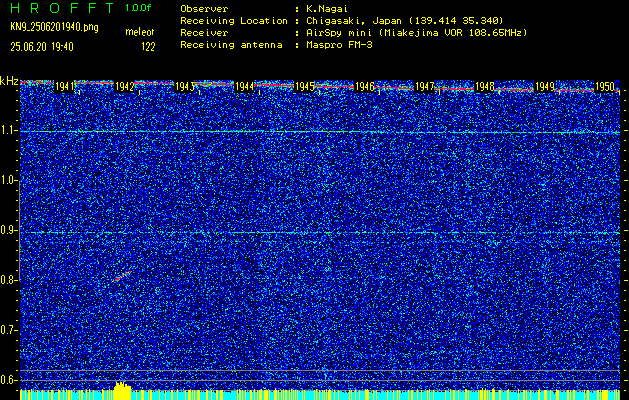Click the 1946 time marker
Screen dimensions: 629x400
[365, 86]
